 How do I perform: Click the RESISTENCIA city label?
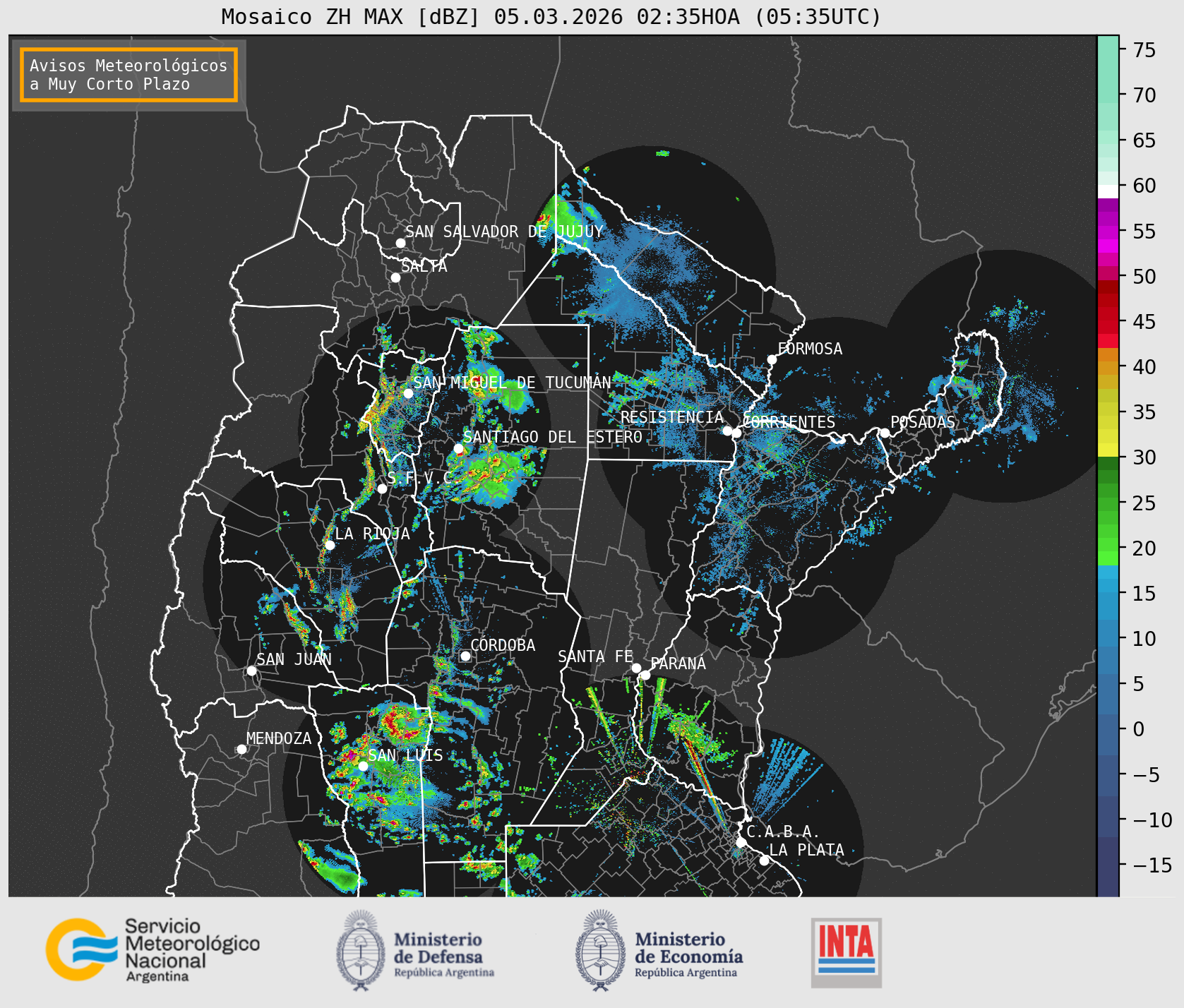672,417
